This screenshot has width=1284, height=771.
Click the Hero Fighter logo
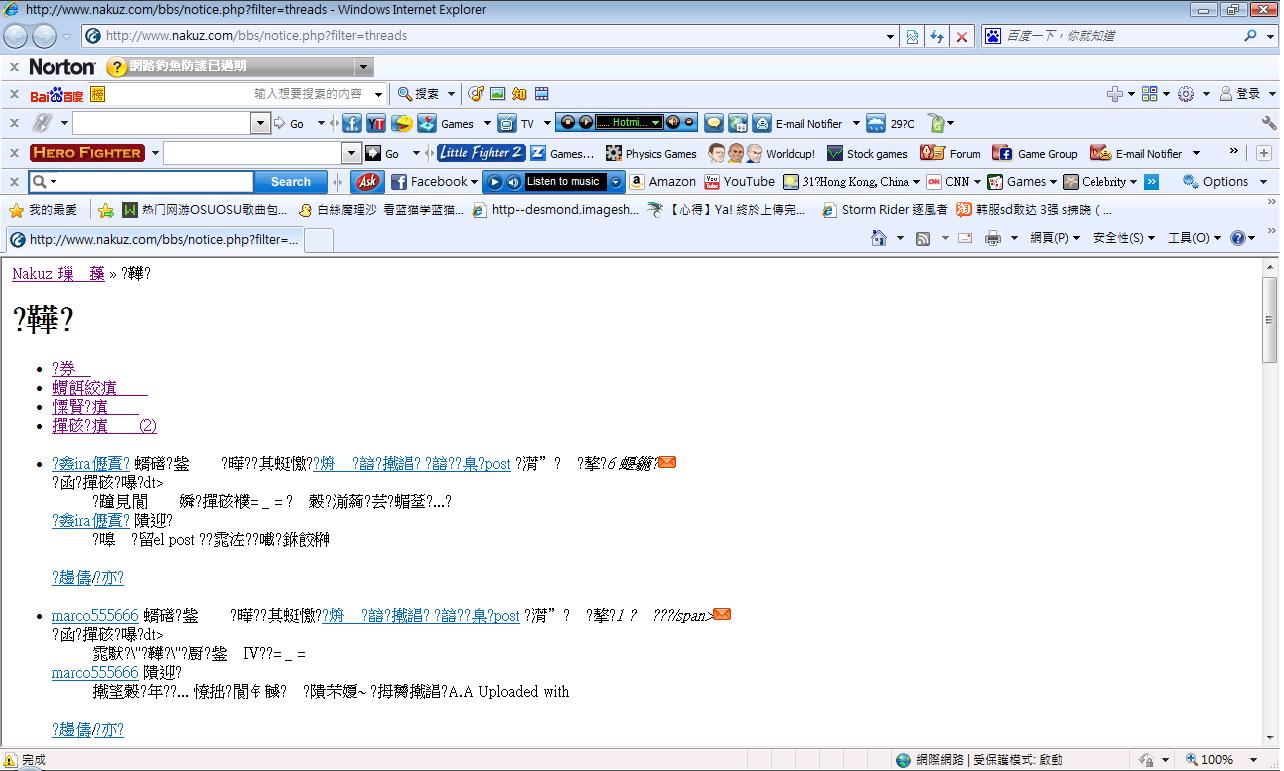click(x=87, y=153)
